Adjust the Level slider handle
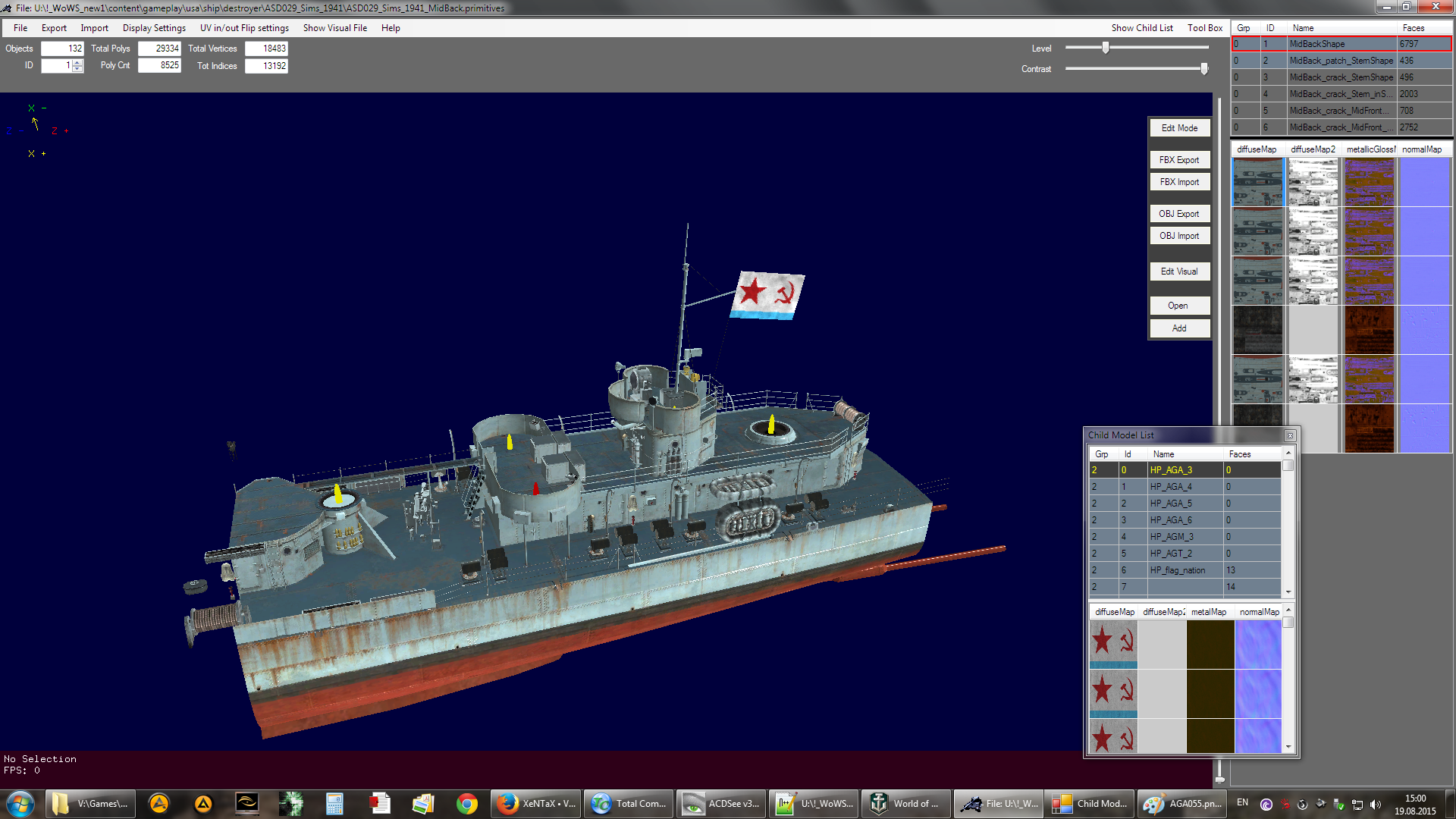Screen dimensions: 1456x819 point(1106,48)
